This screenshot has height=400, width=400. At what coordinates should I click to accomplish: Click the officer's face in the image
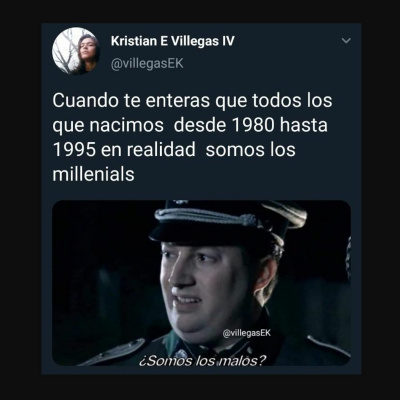click(x=205, y=287)
